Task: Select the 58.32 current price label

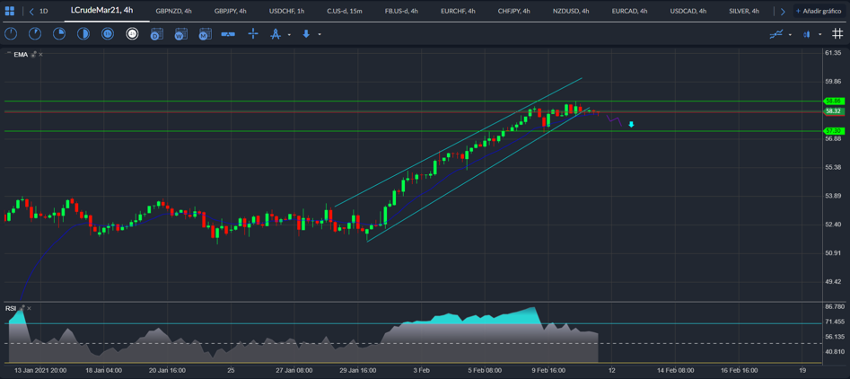Action: (x=834, y=111)
